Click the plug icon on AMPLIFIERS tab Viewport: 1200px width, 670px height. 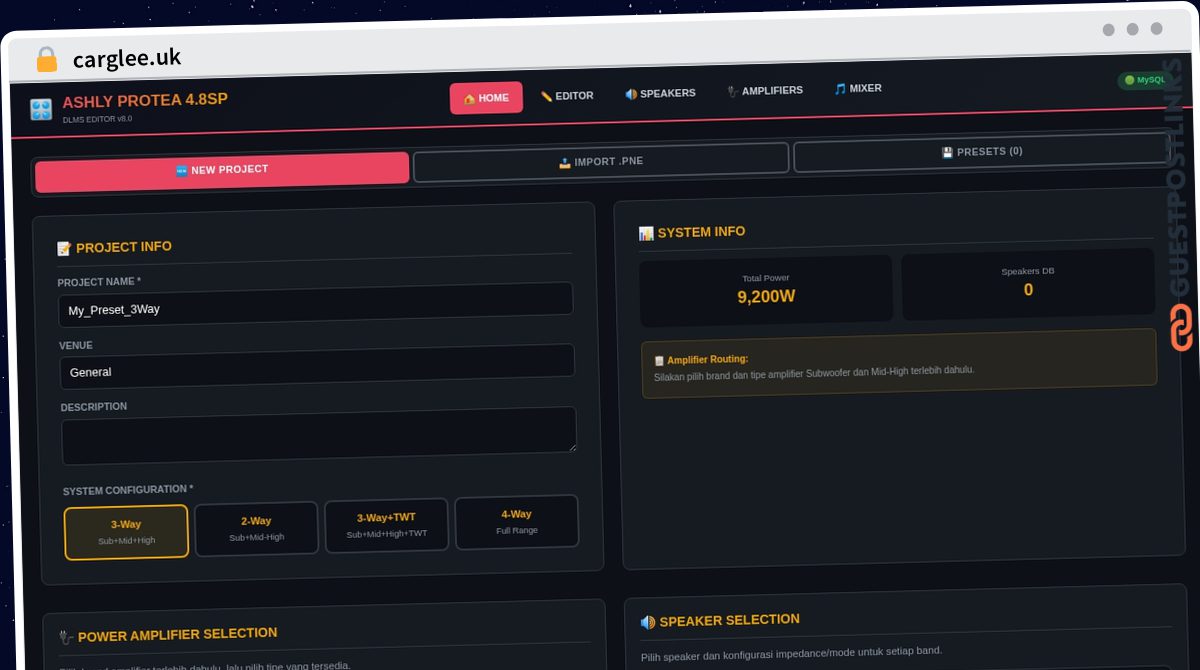click(733, 92)
